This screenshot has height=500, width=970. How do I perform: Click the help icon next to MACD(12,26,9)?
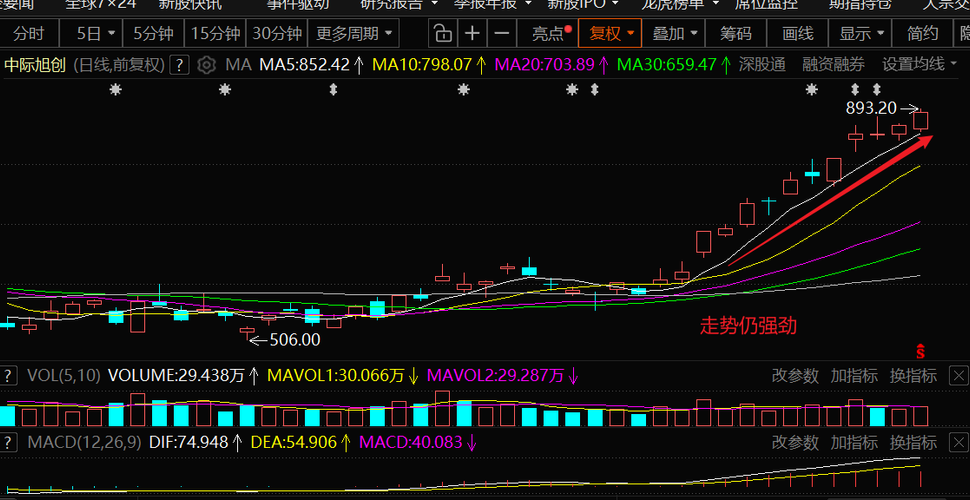click(x=8, y=442)
